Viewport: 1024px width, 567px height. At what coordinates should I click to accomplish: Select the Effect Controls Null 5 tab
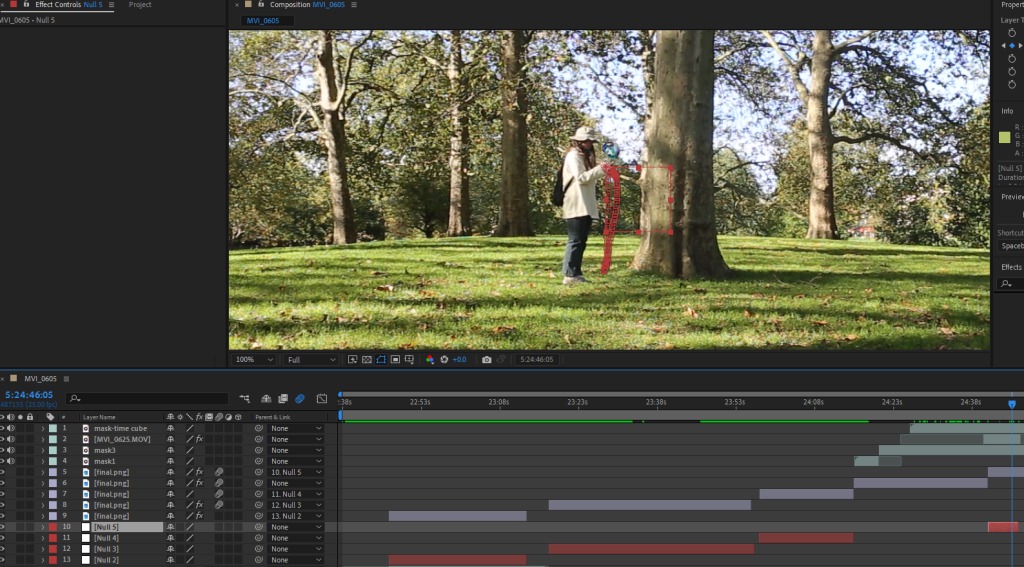coord(69,5)
